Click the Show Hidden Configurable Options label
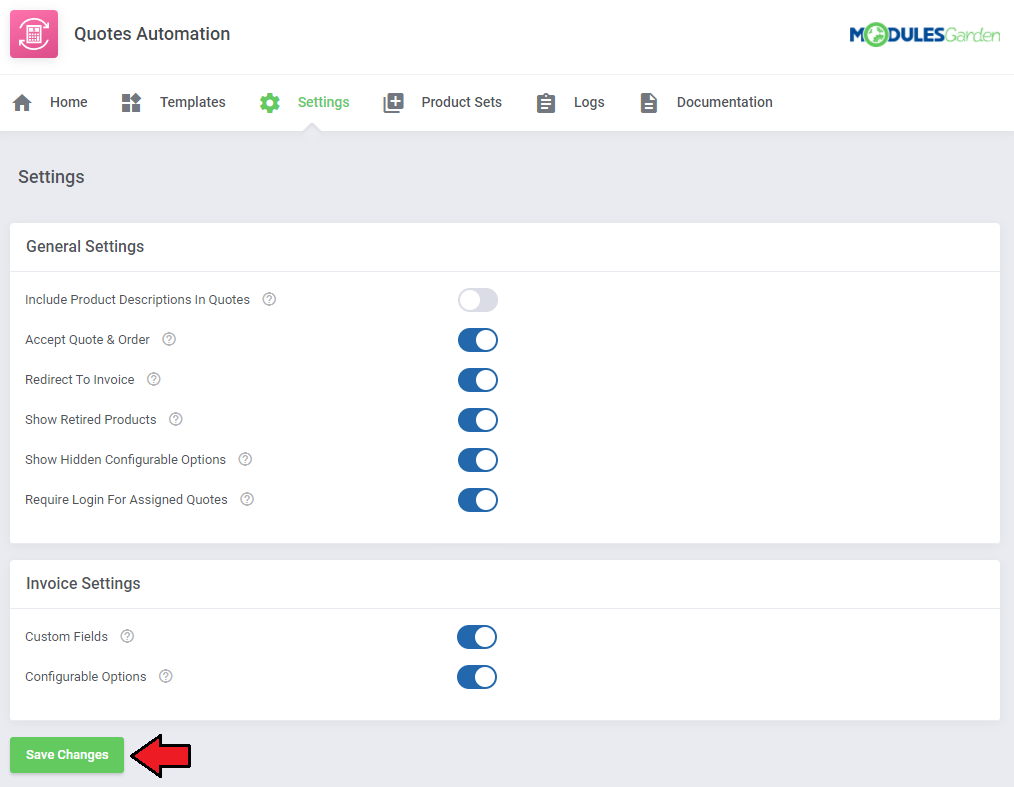1014x787 pixels. 125,460
